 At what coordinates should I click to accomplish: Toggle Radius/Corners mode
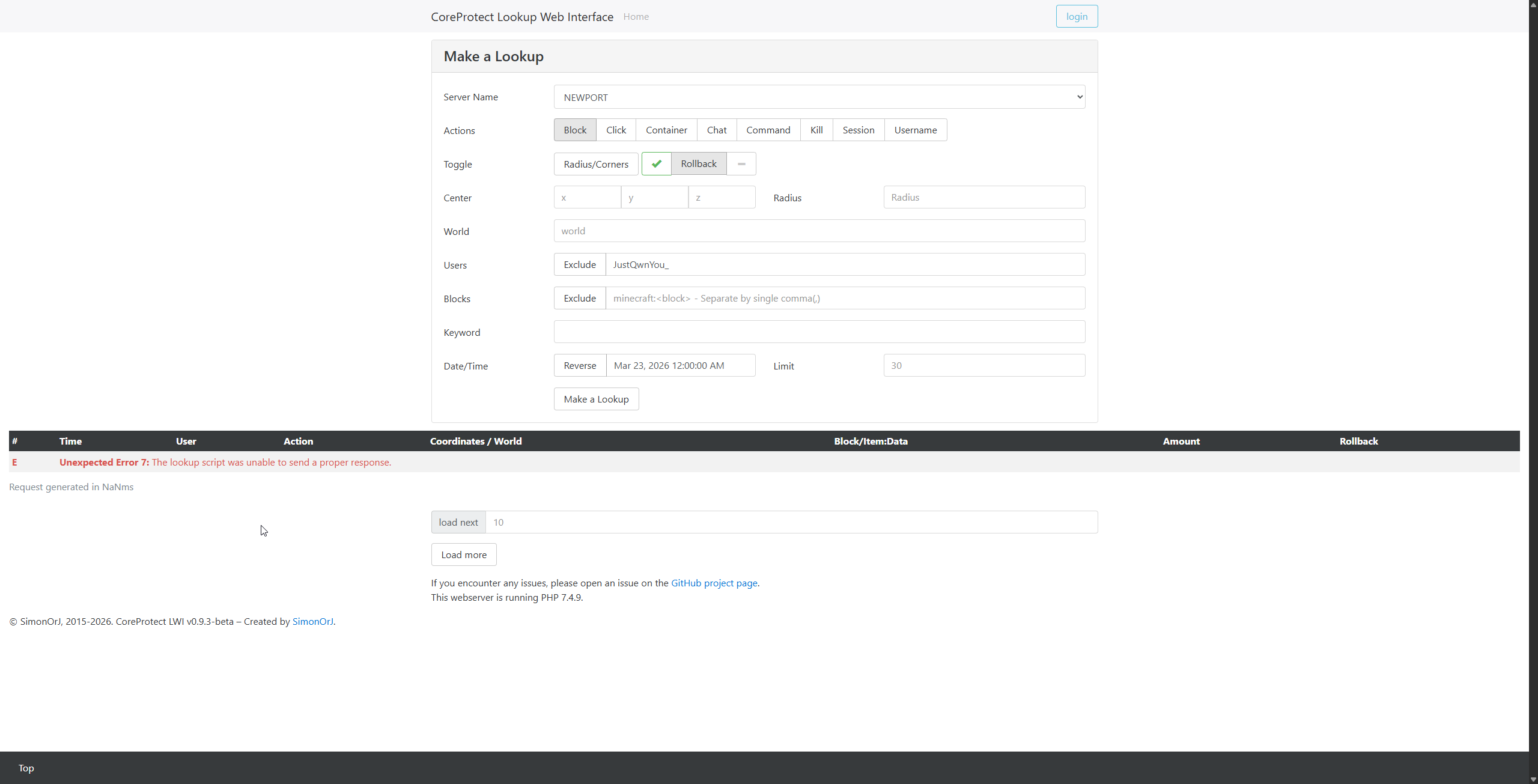596,164
